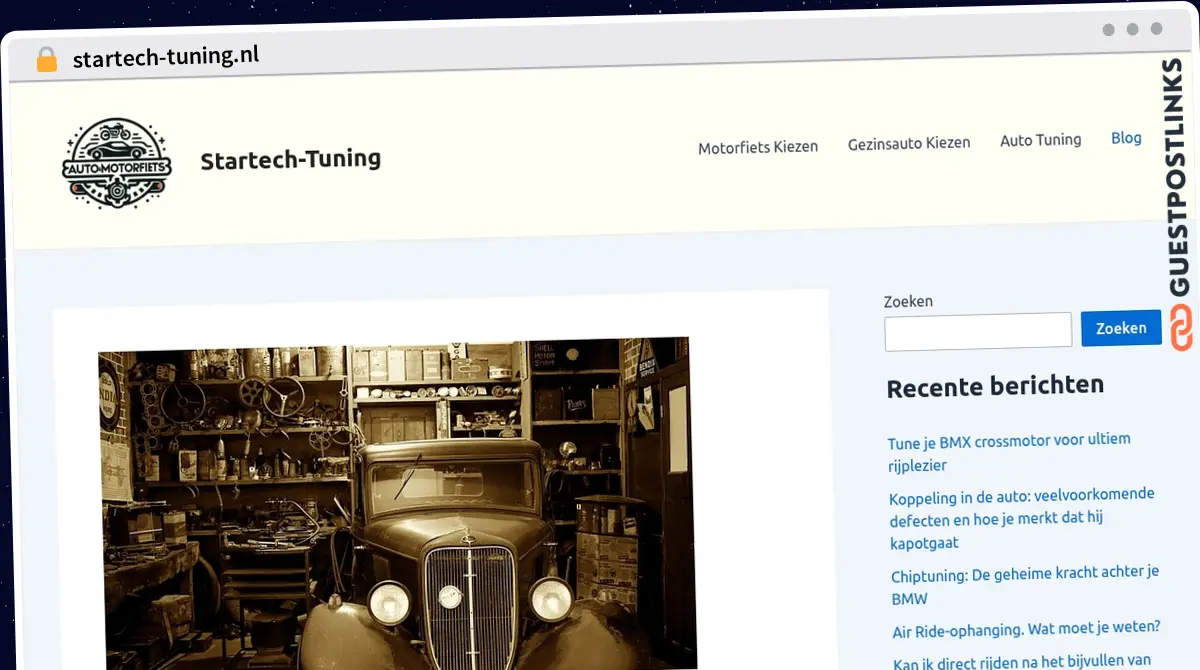Open the Motorfiets Kiezen menu item
This screenshot has width=1200, height=670.
coord(757,146)
